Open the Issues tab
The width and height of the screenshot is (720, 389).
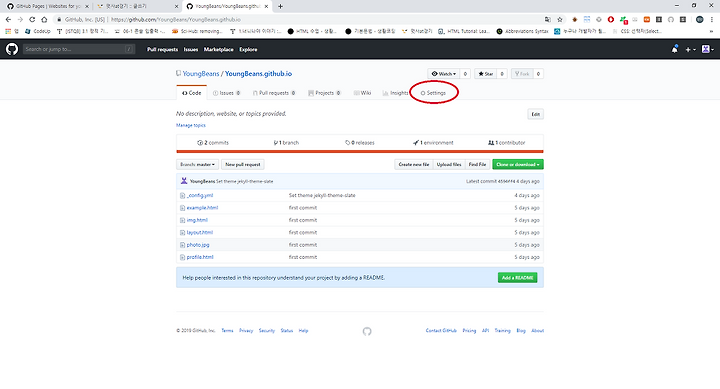click(226, 93)
